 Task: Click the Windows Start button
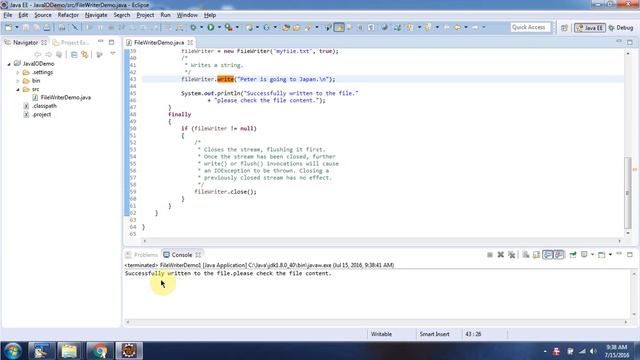(13, 351)
